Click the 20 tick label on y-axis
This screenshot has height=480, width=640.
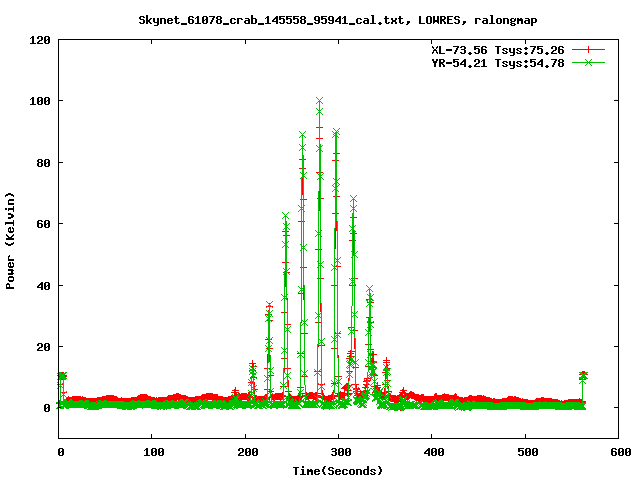pos(43,347)
